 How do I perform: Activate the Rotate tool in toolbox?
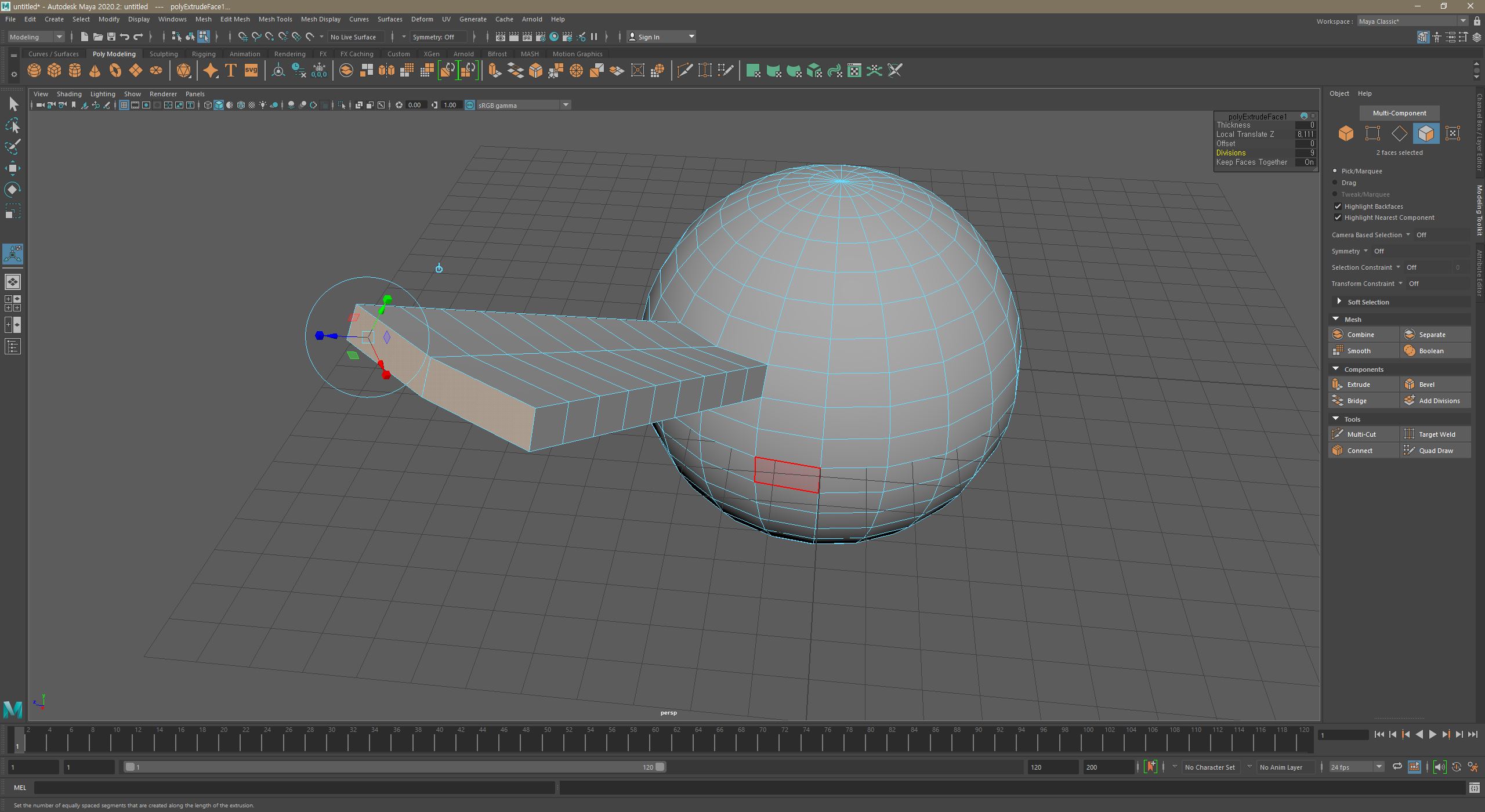[x=13, y=190]
